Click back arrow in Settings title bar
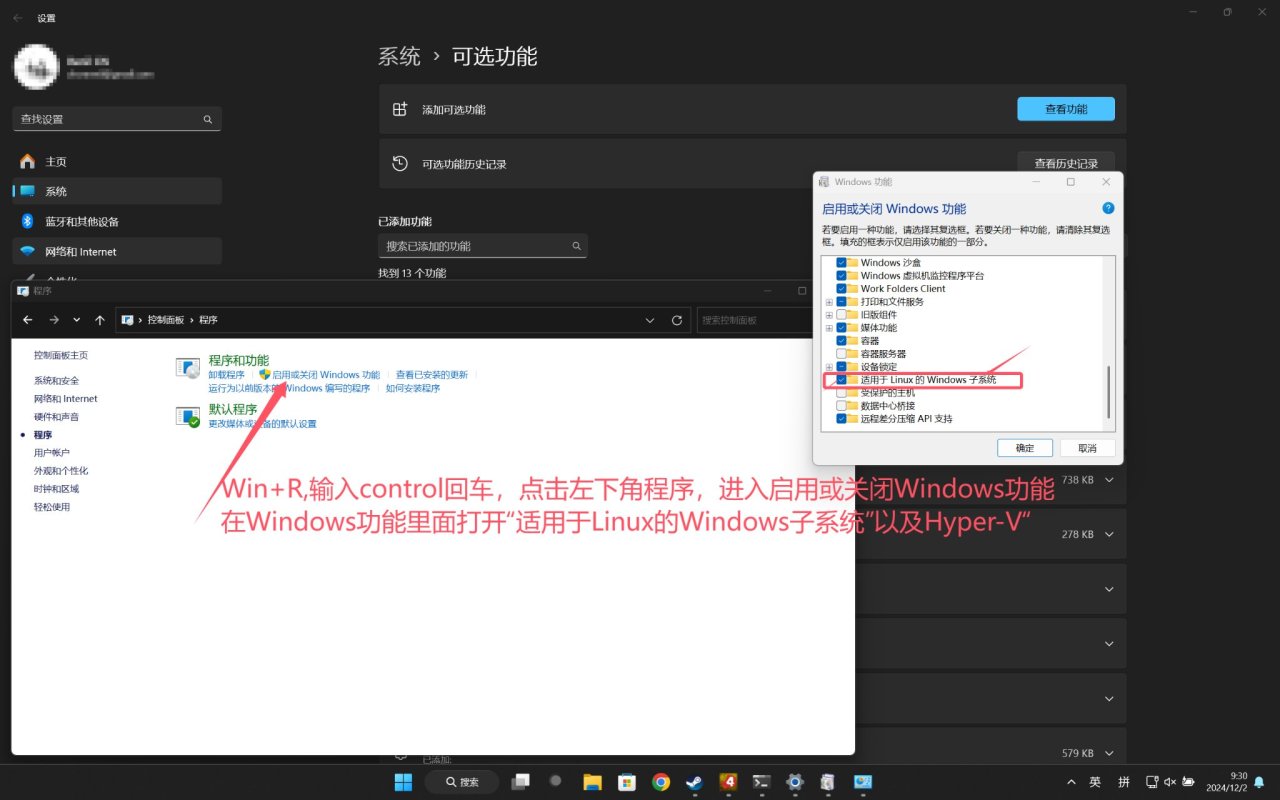 [18, 18]
